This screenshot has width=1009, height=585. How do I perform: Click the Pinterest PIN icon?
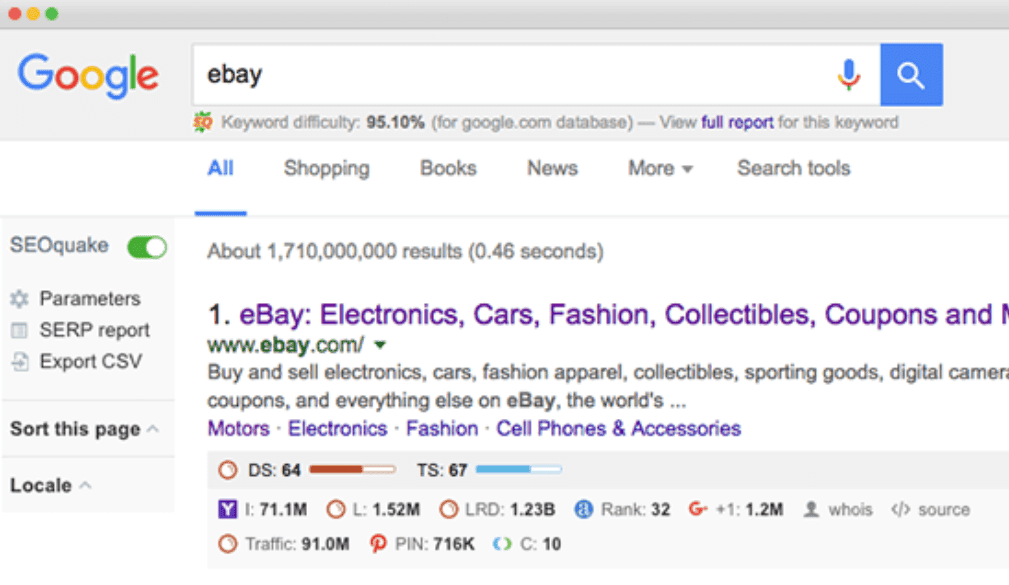pyautogui.click(x=378, y=544)
